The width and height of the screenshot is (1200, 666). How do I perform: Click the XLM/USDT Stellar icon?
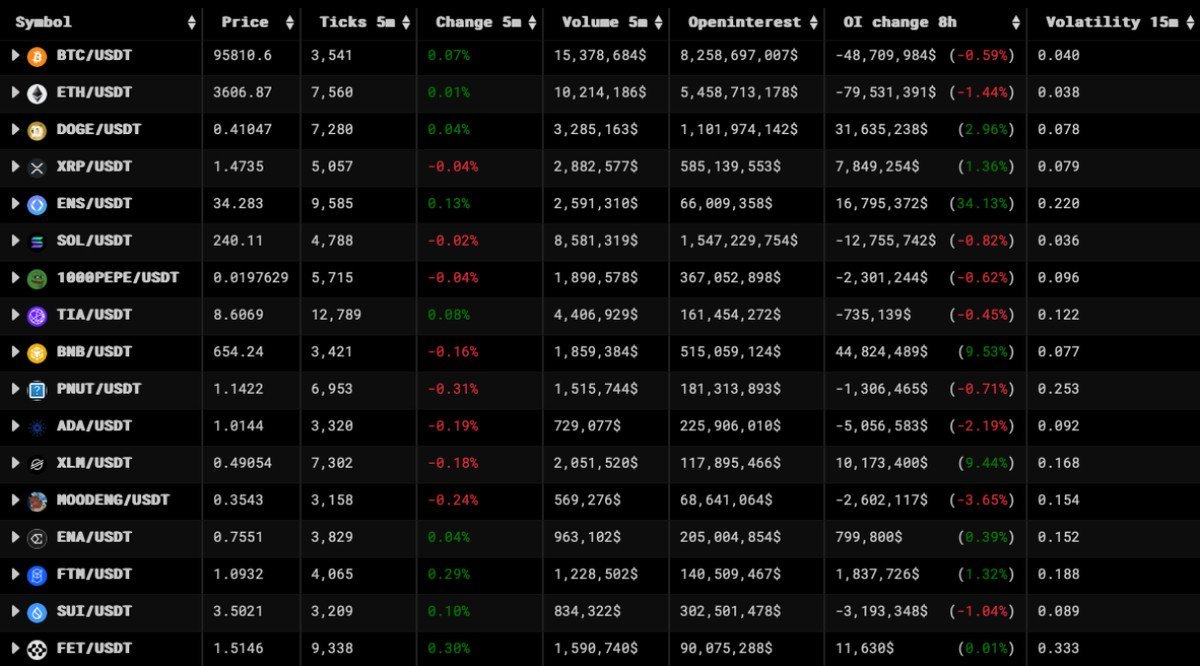pos(37,463)
